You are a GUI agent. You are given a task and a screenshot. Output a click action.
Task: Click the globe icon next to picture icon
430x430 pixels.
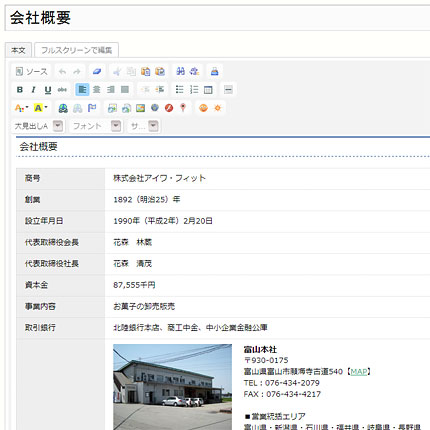pyautogui.click(x=155, y=108)
